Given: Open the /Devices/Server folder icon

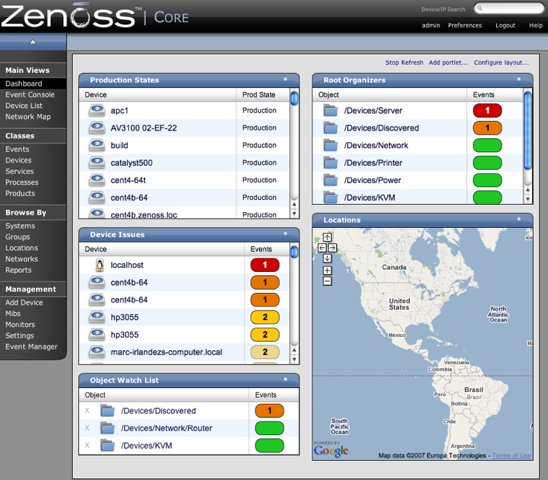Looking at the screenshot, I should (x=330, y=111).
